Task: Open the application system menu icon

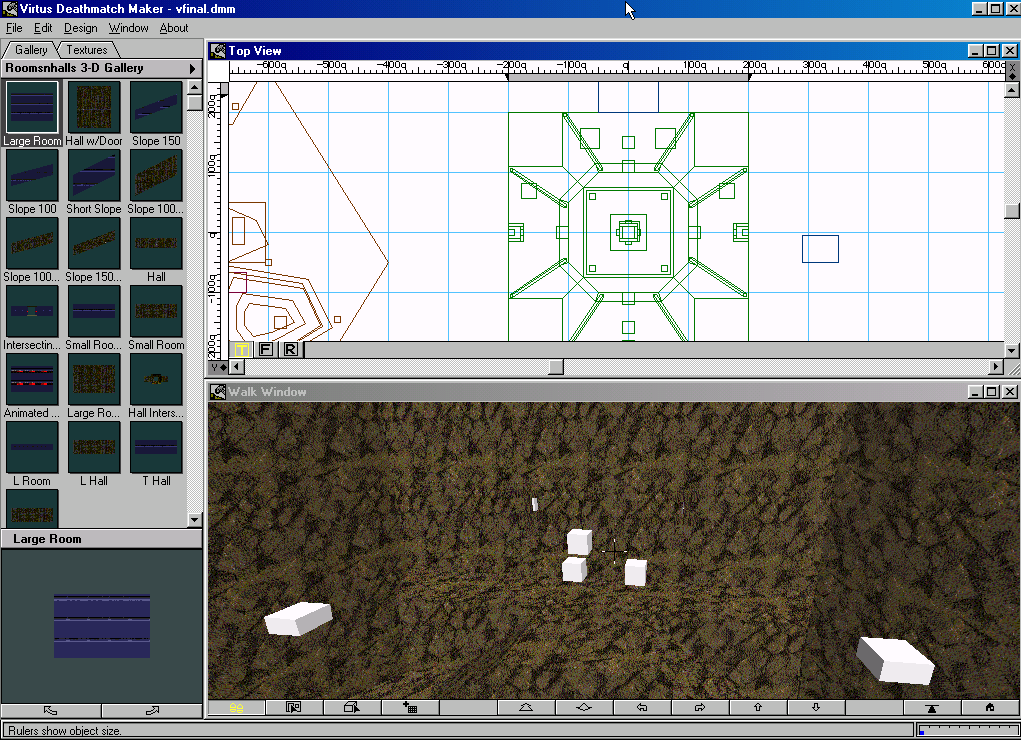Action: click(9, 8)
